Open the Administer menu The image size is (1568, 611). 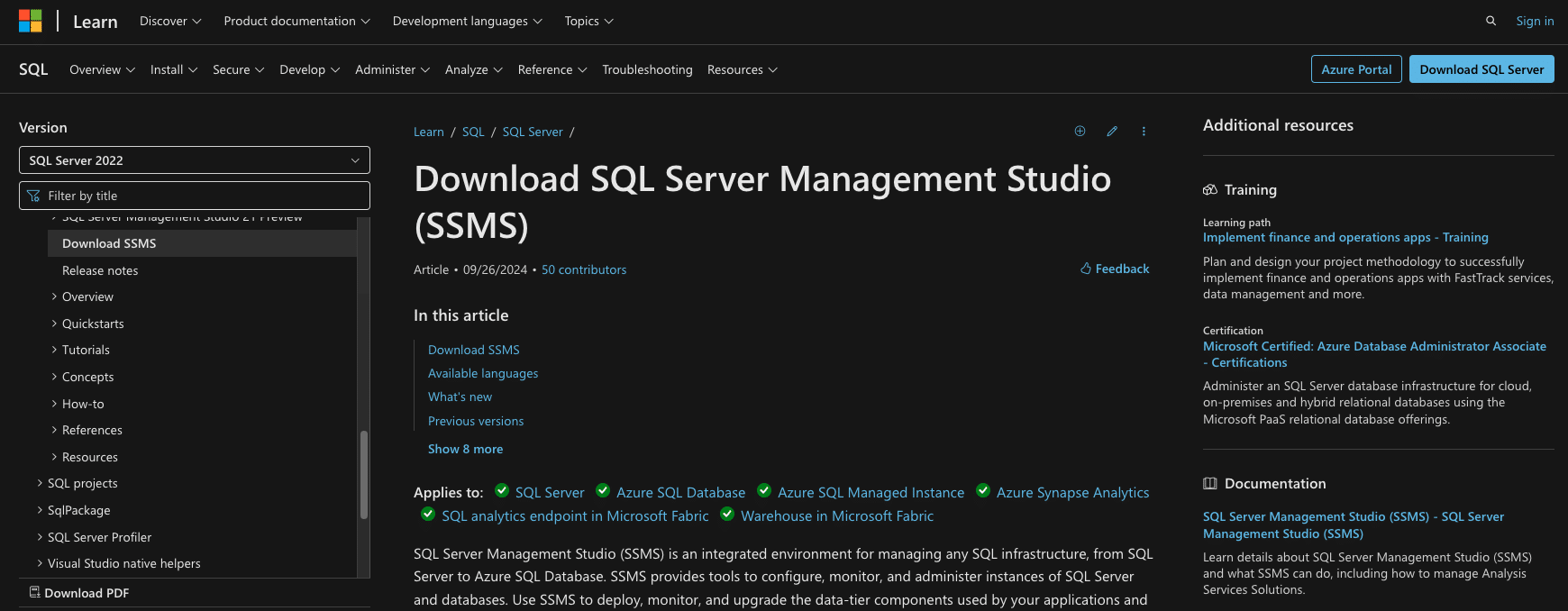[x=392, y=69]
